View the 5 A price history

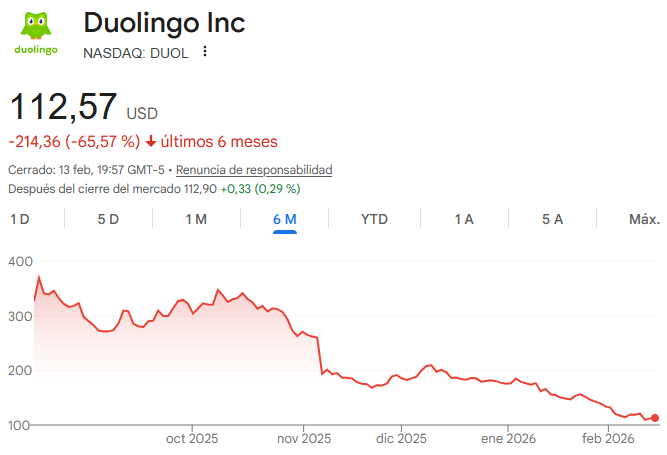click(x=552, y=219)
